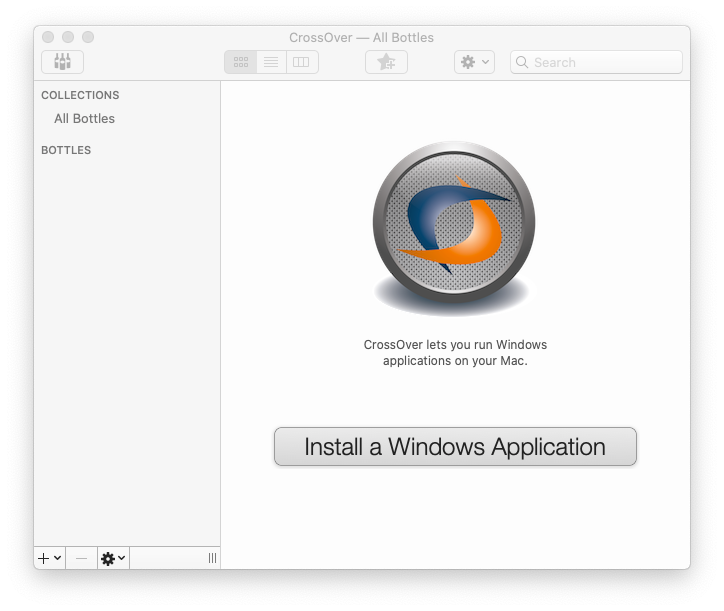Click the add favorite star icon
The width and height of the screenshot is (724, 611).
pyautogui.click(x=386, y=62)
